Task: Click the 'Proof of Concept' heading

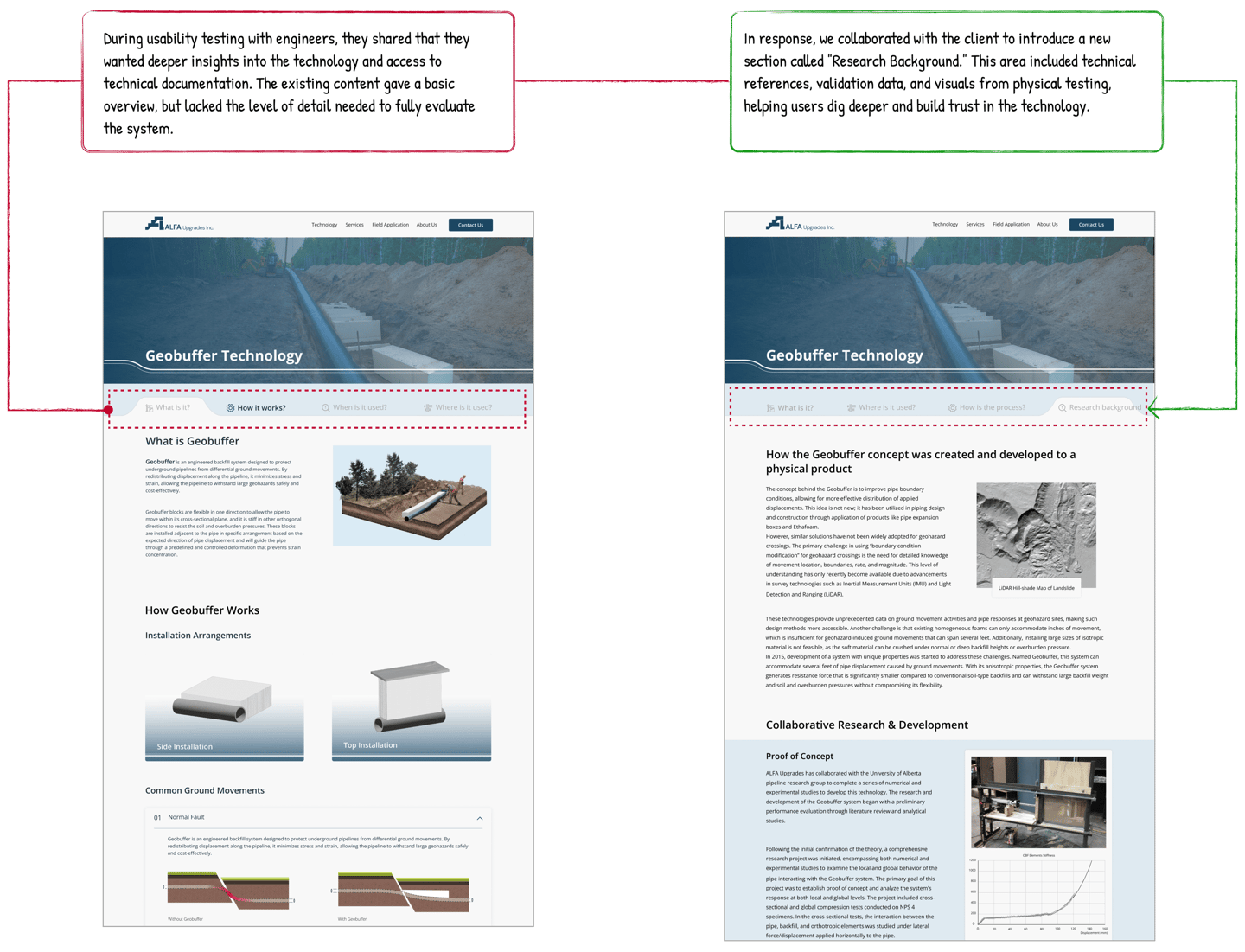Action: tap(800, 757)
